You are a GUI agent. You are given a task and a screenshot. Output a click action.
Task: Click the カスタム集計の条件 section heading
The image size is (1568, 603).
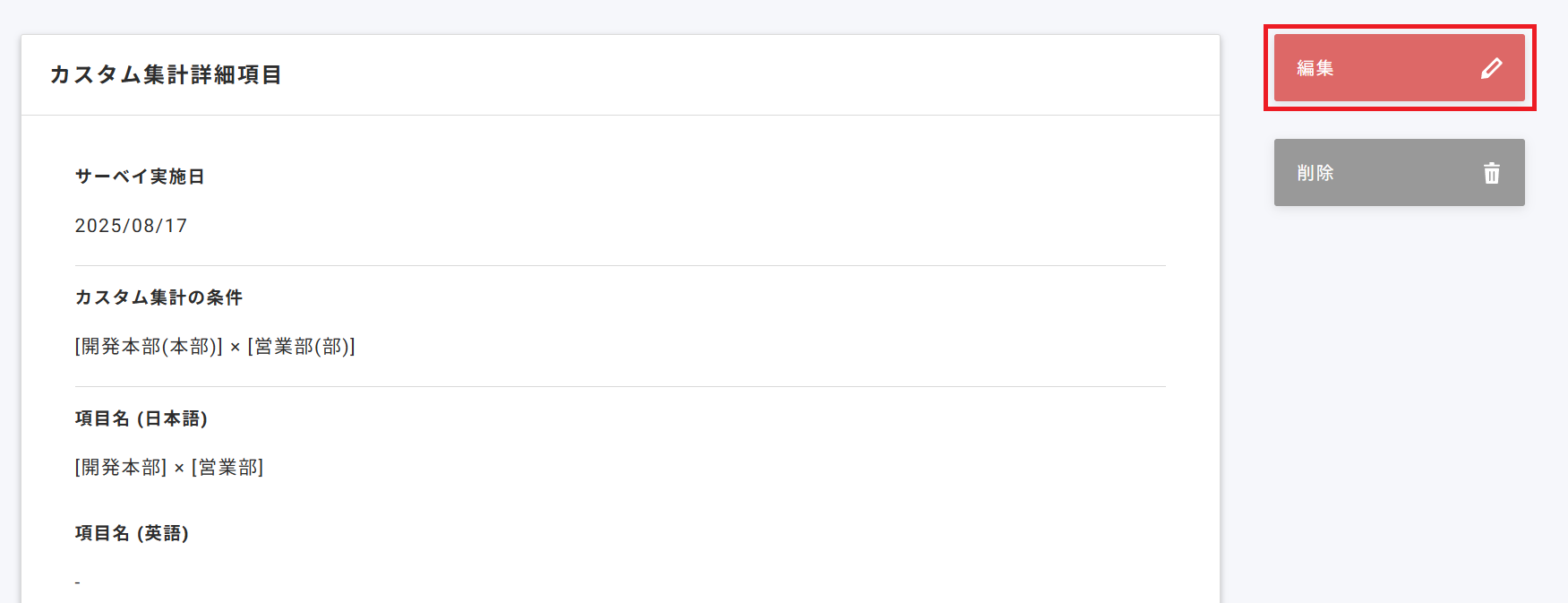(158, 297)
